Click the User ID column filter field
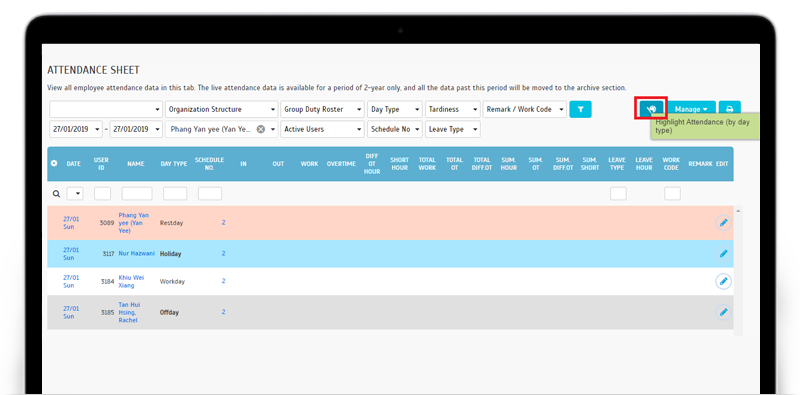 103,193
